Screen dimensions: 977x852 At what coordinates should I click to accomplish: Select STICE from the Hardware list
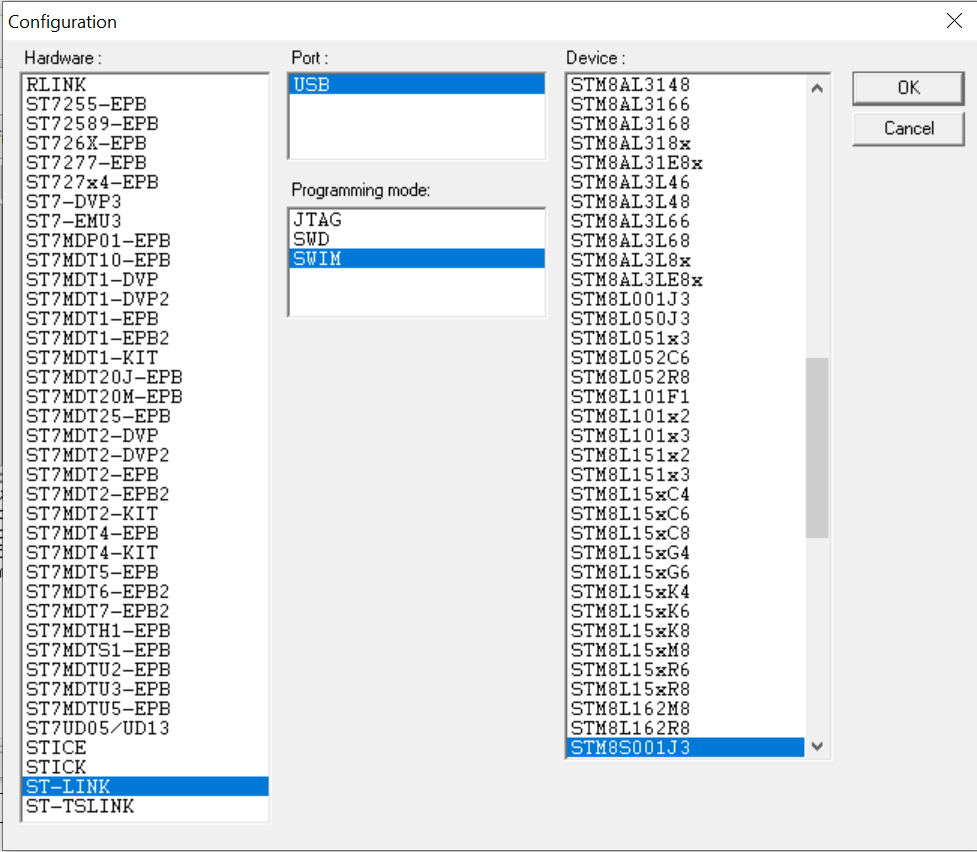coord(55,747)
